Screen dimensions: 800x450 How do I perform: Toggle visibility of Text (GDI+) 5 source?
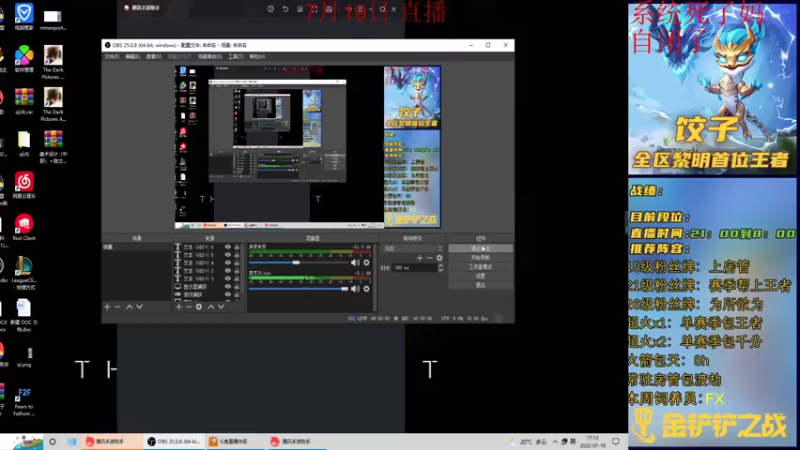pyautogui.click(x=228, y=255)
